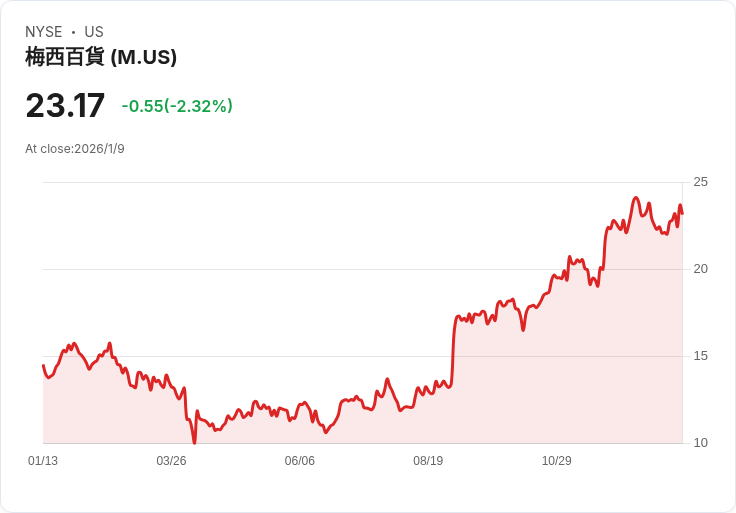Click the 25 label on price axis
This screenshot has height=513, width=736.
pyautogui.click(x=700, y=182)
